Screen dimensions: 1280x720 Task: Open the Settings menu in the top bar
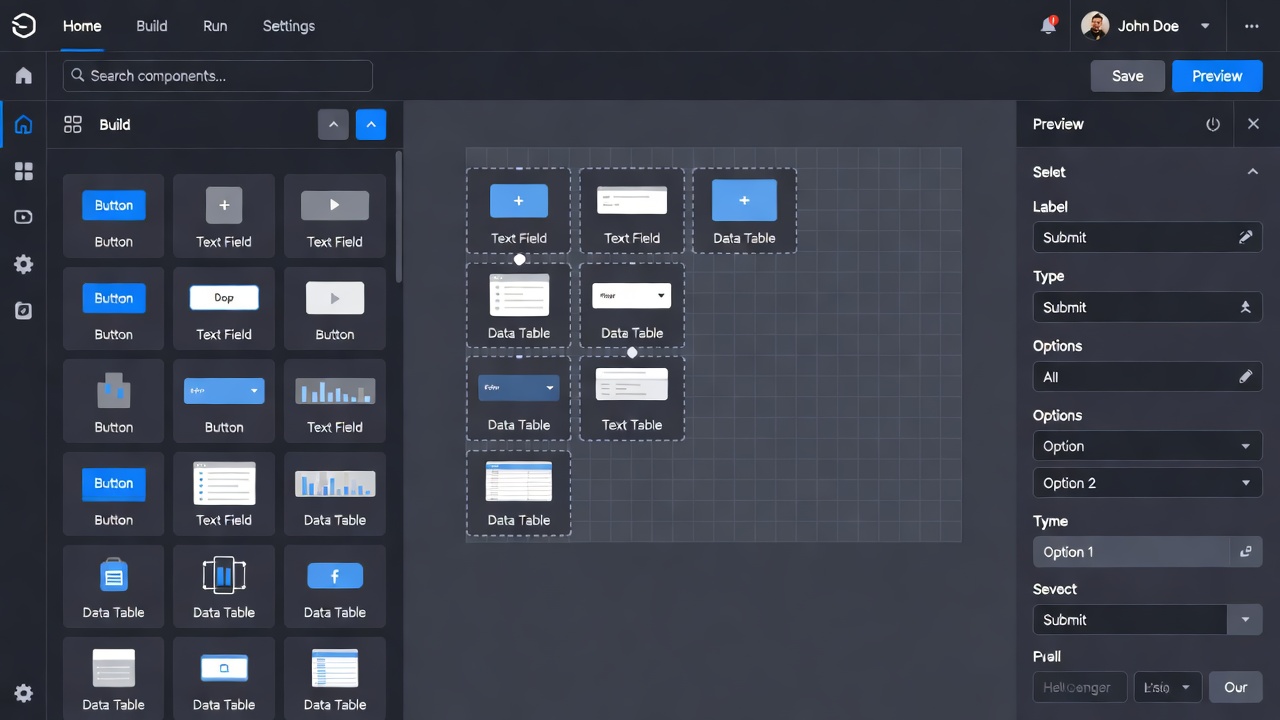(288, 26)
